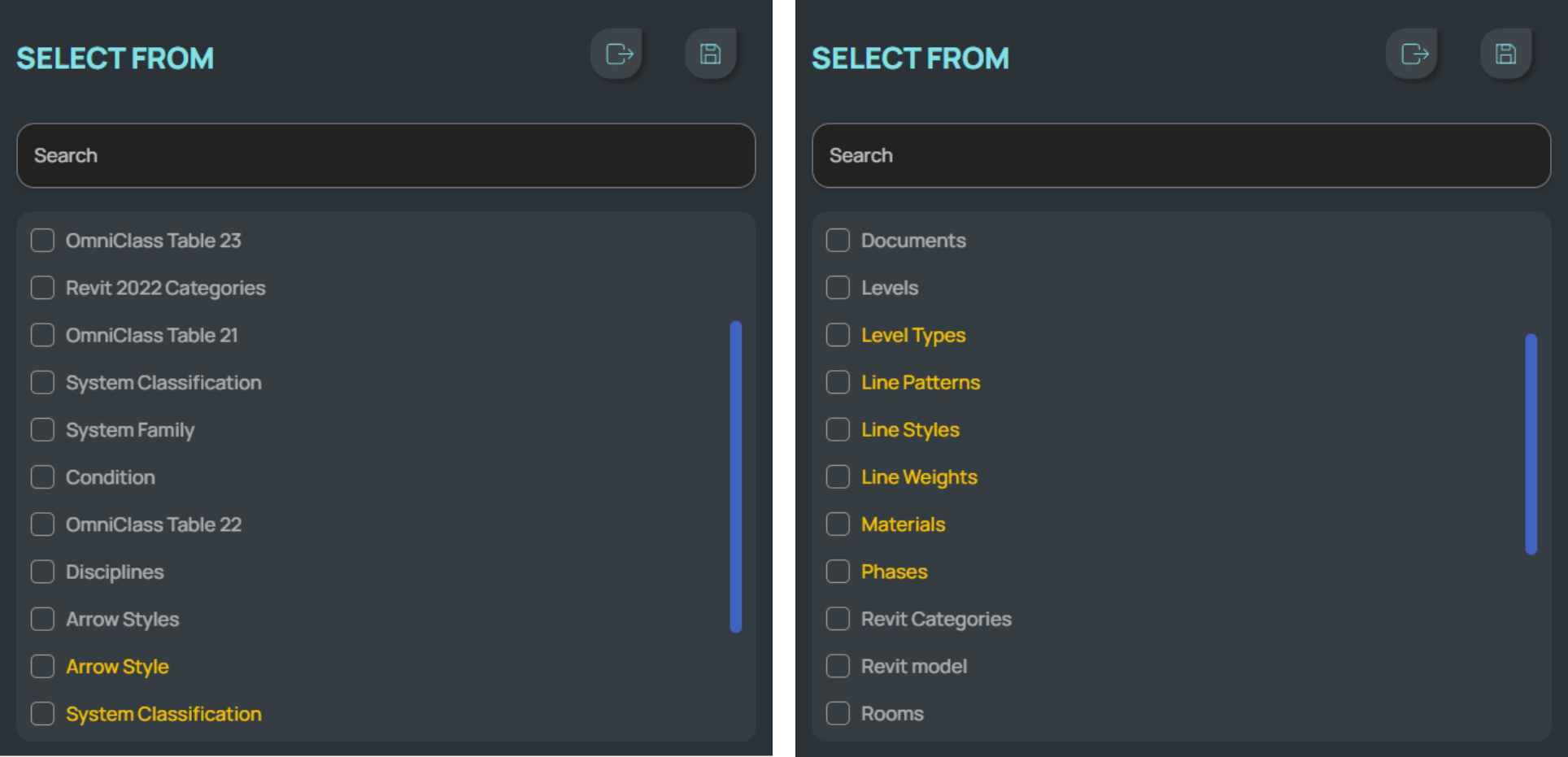Click the right list's blue scrollbar
This screenshot has width=1568, height=757.
(1531, 444)
